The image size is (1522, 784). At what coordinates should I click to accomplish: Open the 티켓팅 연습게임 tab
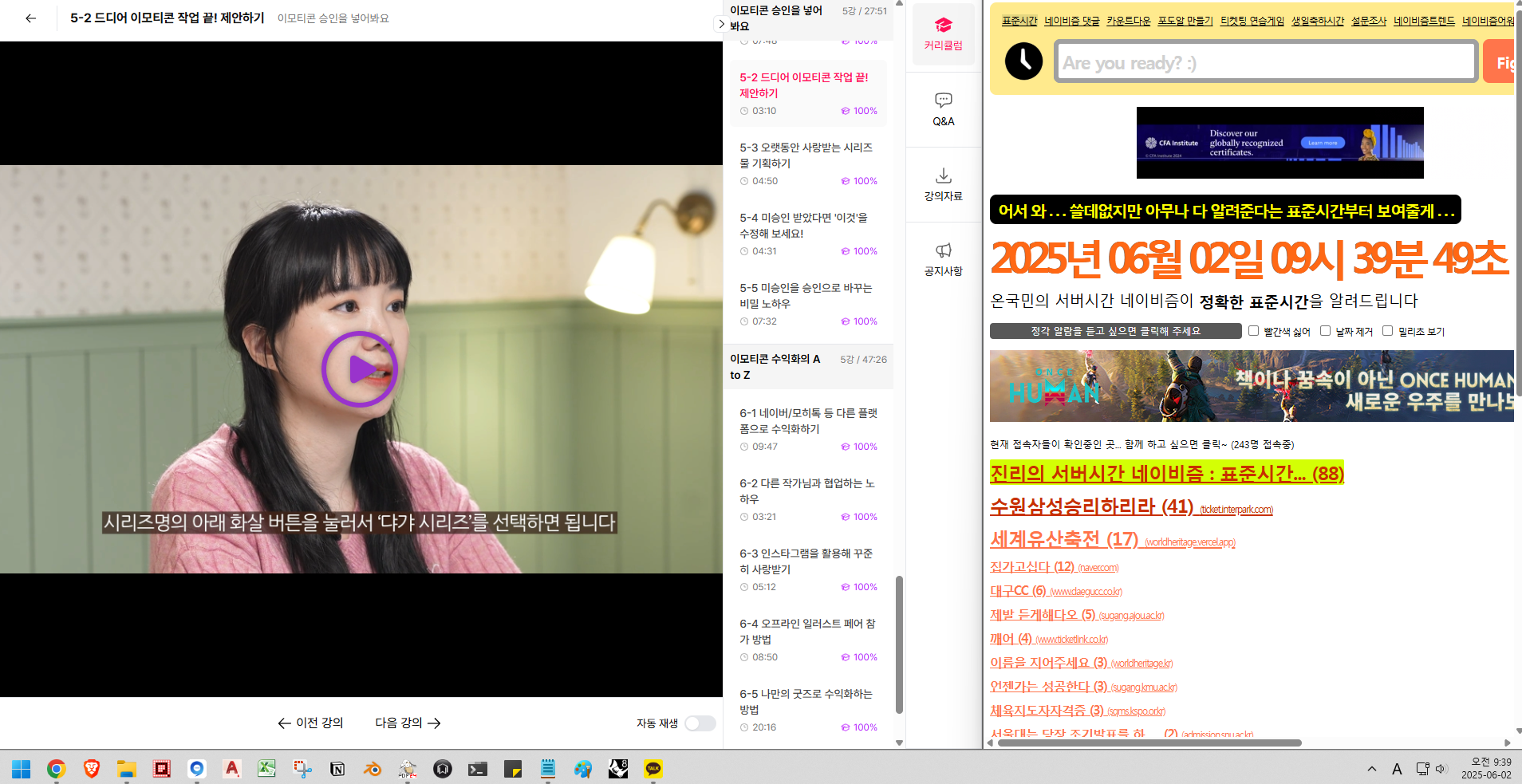coord(1252,21)
